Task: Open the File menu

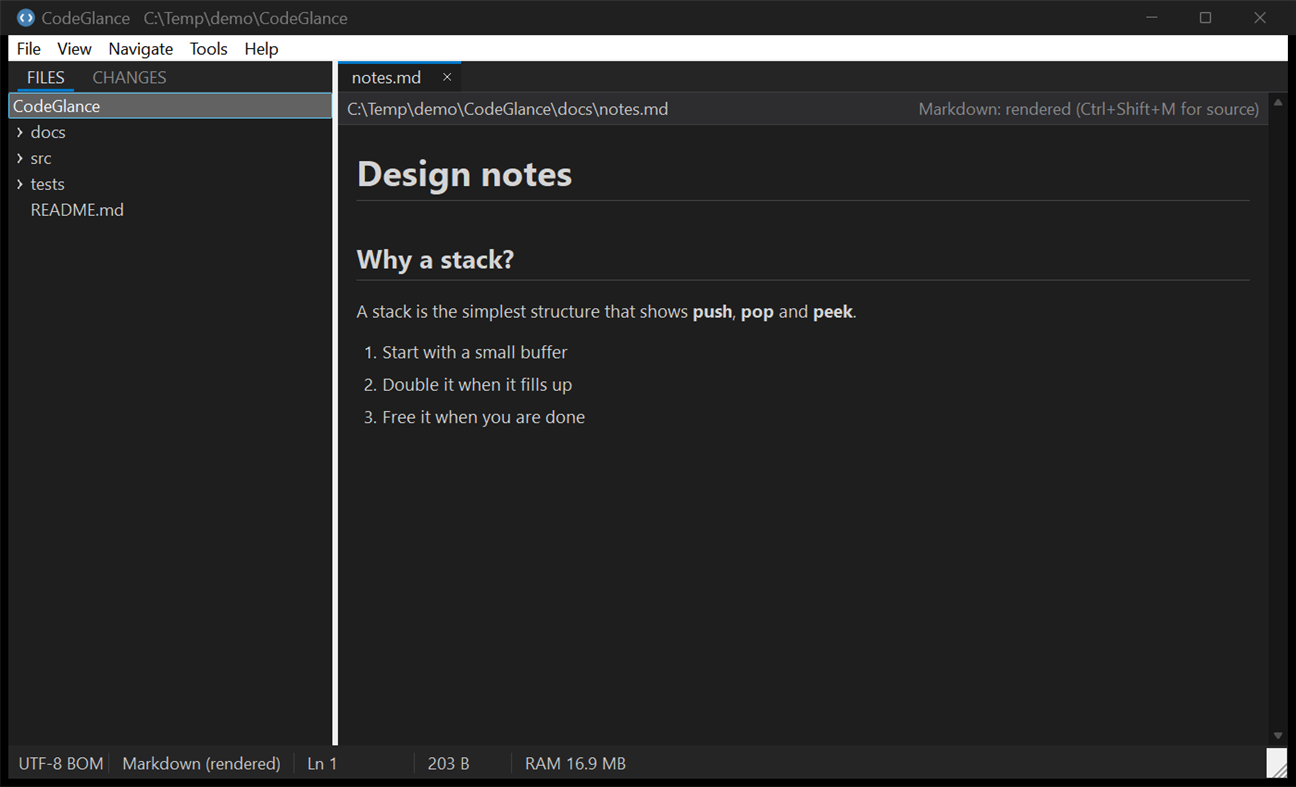Action: click(x=29, y=49)
